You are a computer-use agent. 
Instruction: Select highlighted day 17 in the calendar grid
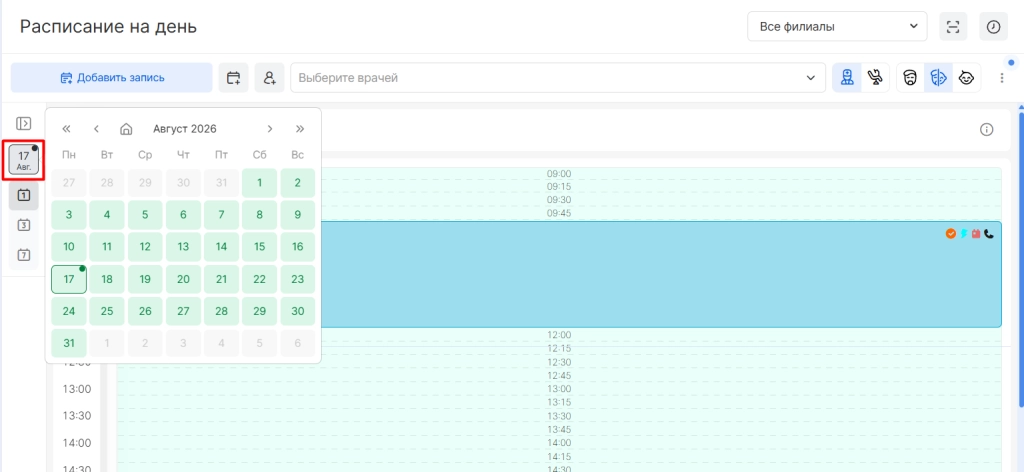(69, 279)
